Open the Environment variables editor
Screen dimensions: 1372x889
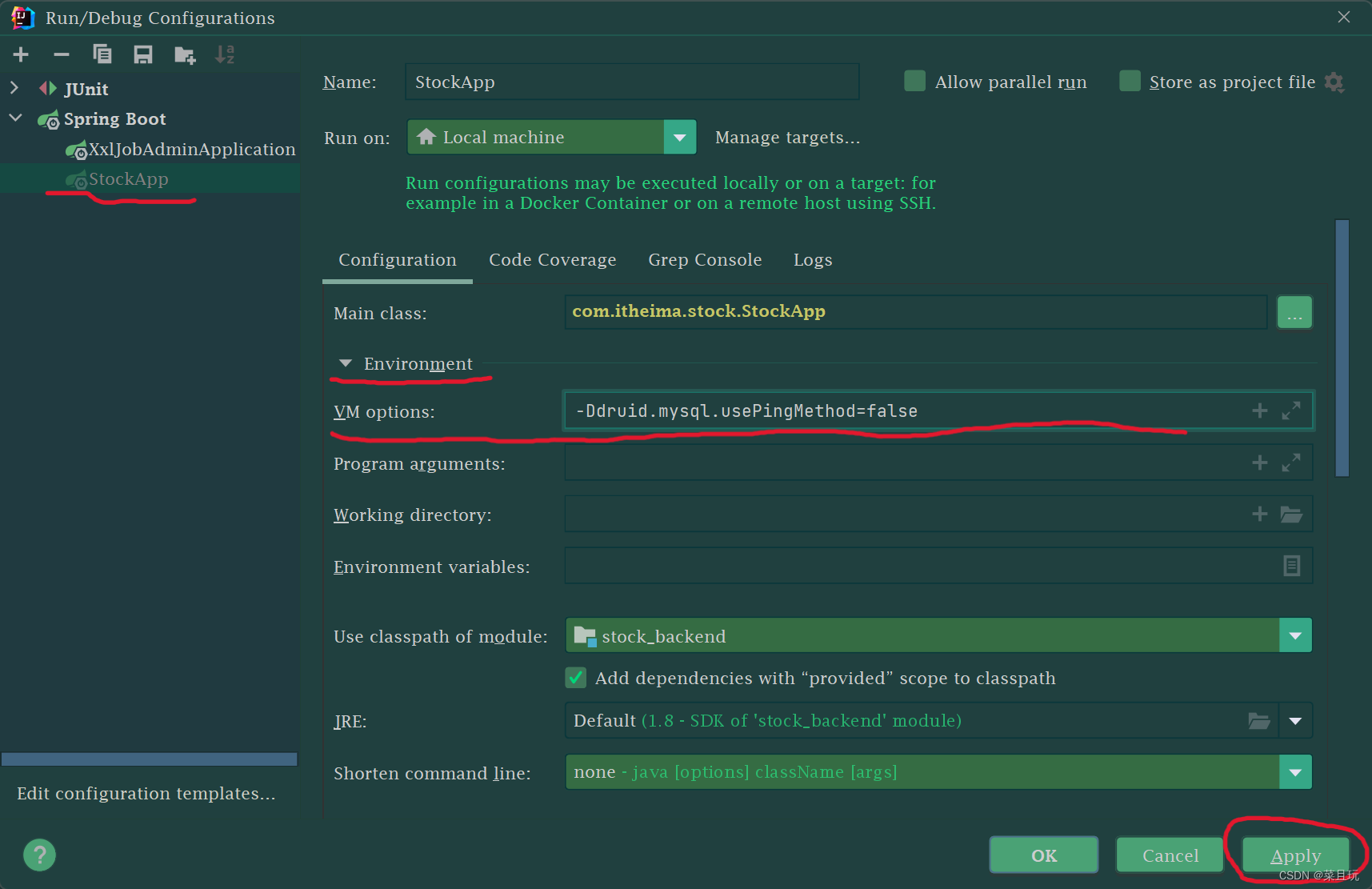[1291, 566]
